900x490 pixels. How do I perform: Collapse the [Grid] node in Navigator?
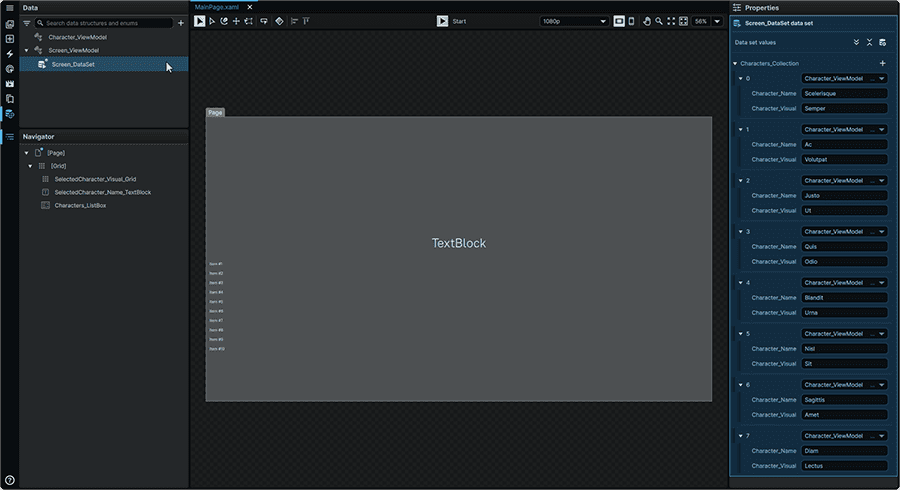[x=30, y=166]
